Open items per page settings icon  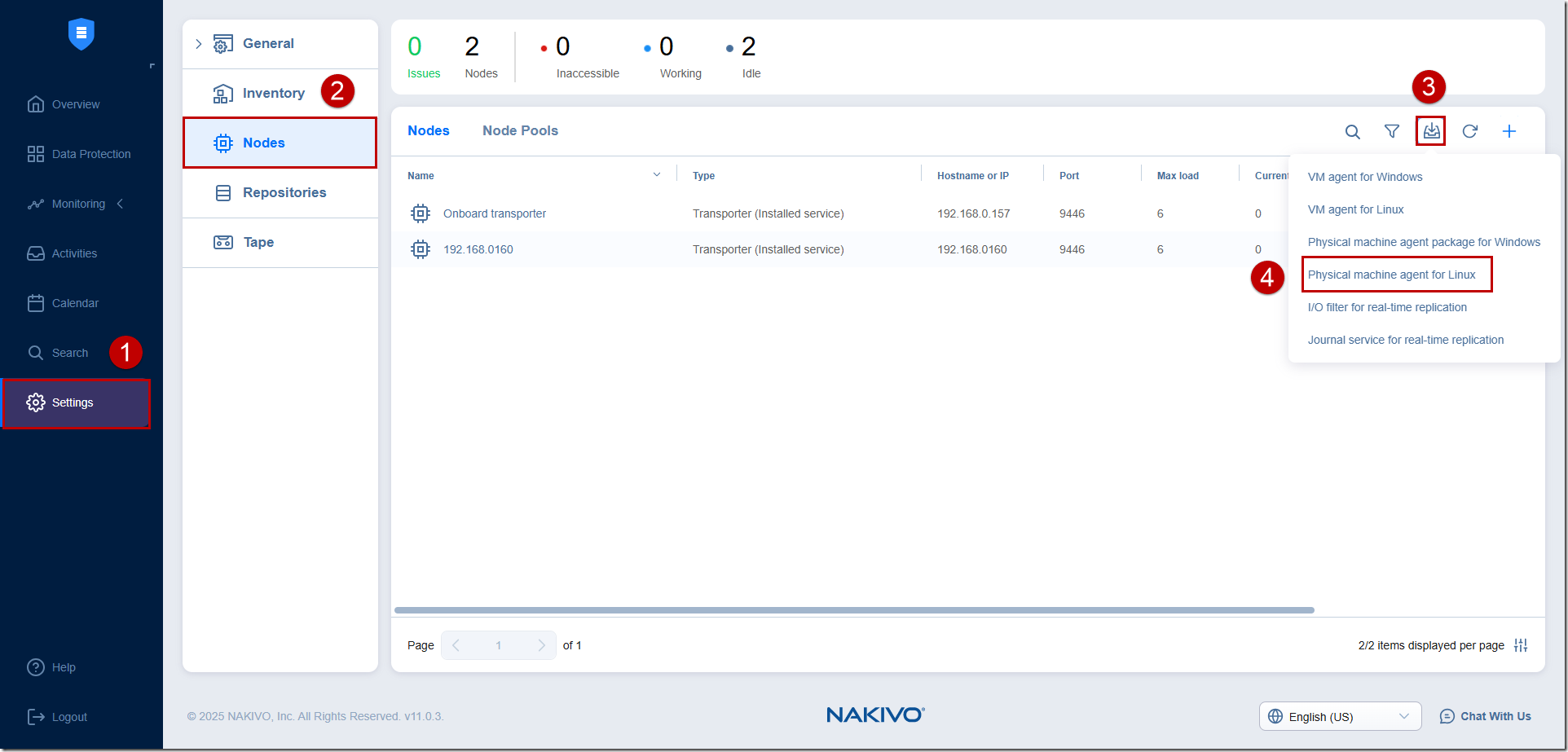pyautogui.click(x=1521, y=645)
